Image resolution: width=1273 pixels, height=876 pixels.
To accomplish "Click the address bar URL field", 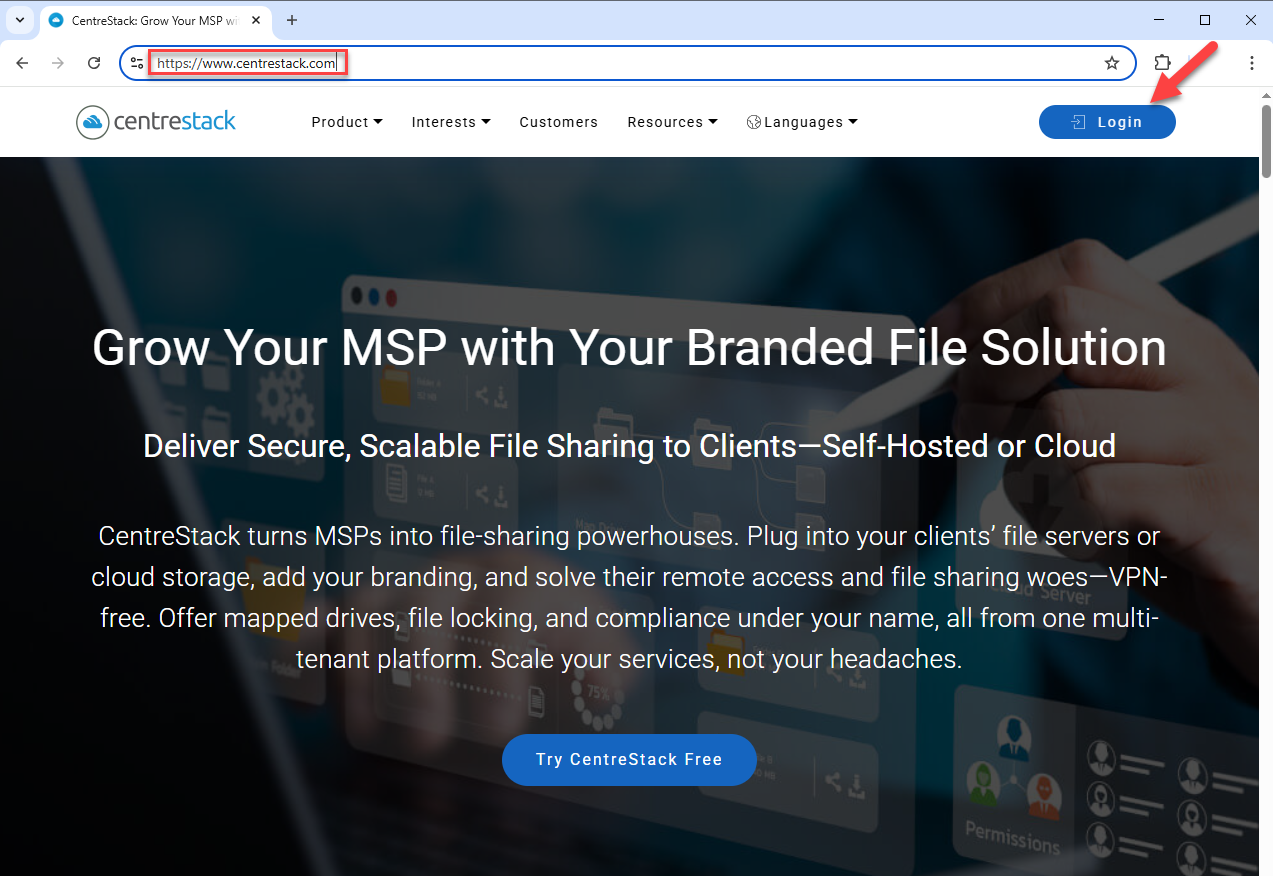I will [600, 63].
